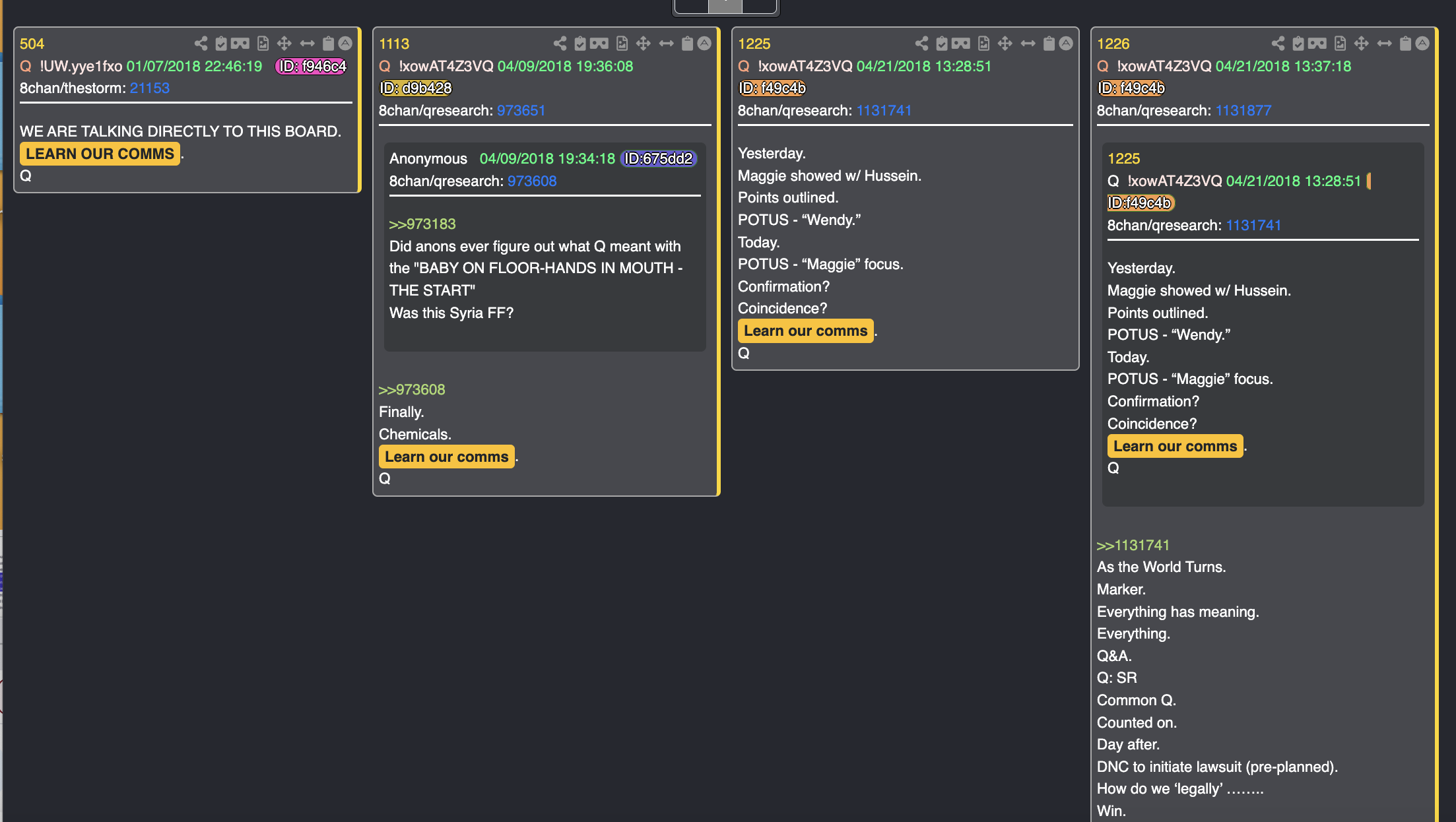The width and height of the screenshot is (1456, 822).
Task: Click the clipboard-check icon on post 1113
Action: (x=580, y=44)
